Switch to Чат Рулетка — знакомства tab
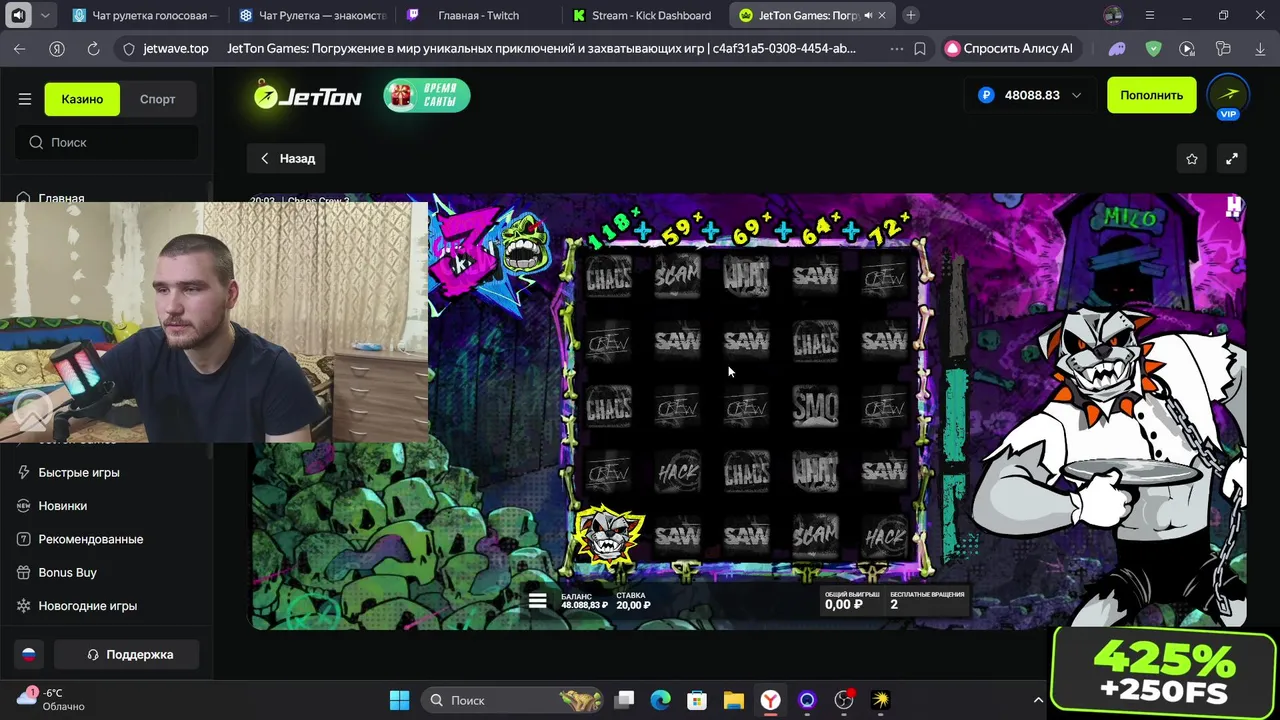The height and width of the screenshot is (720, 1280). [x=311, y=15]
